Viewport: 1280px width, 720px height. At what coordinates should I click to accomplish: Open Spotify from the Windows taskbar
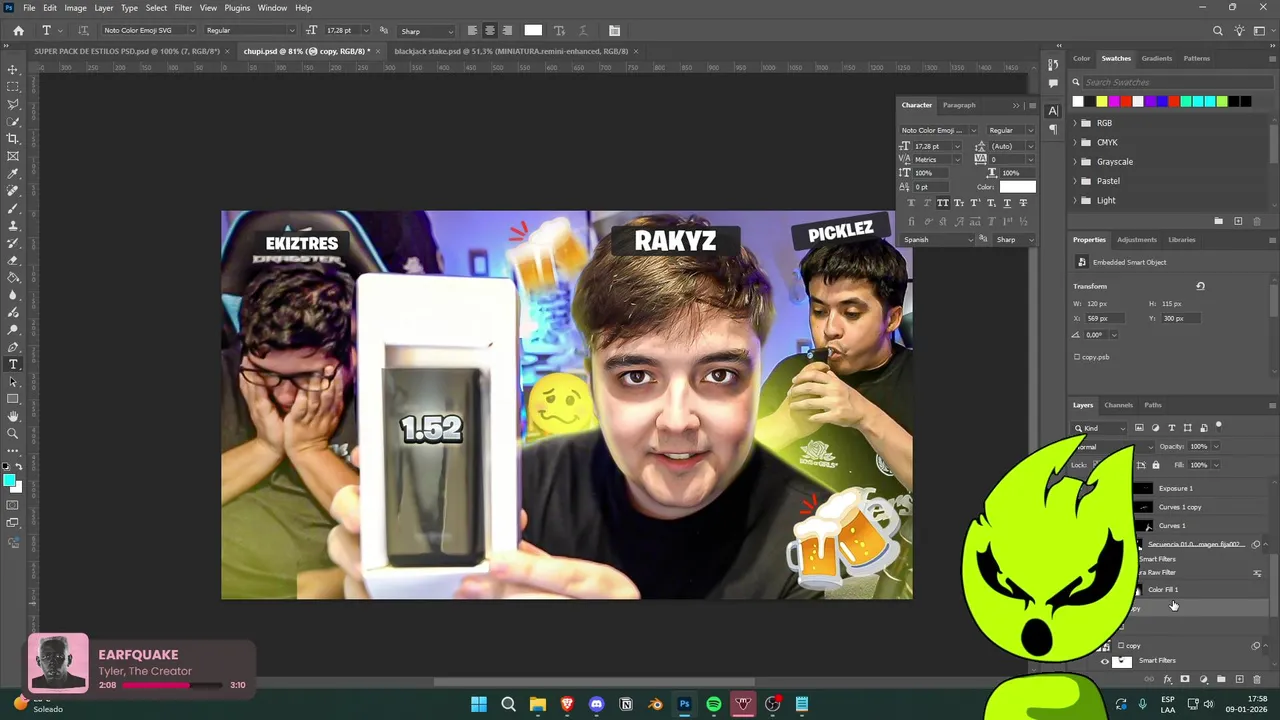point(713,704)
